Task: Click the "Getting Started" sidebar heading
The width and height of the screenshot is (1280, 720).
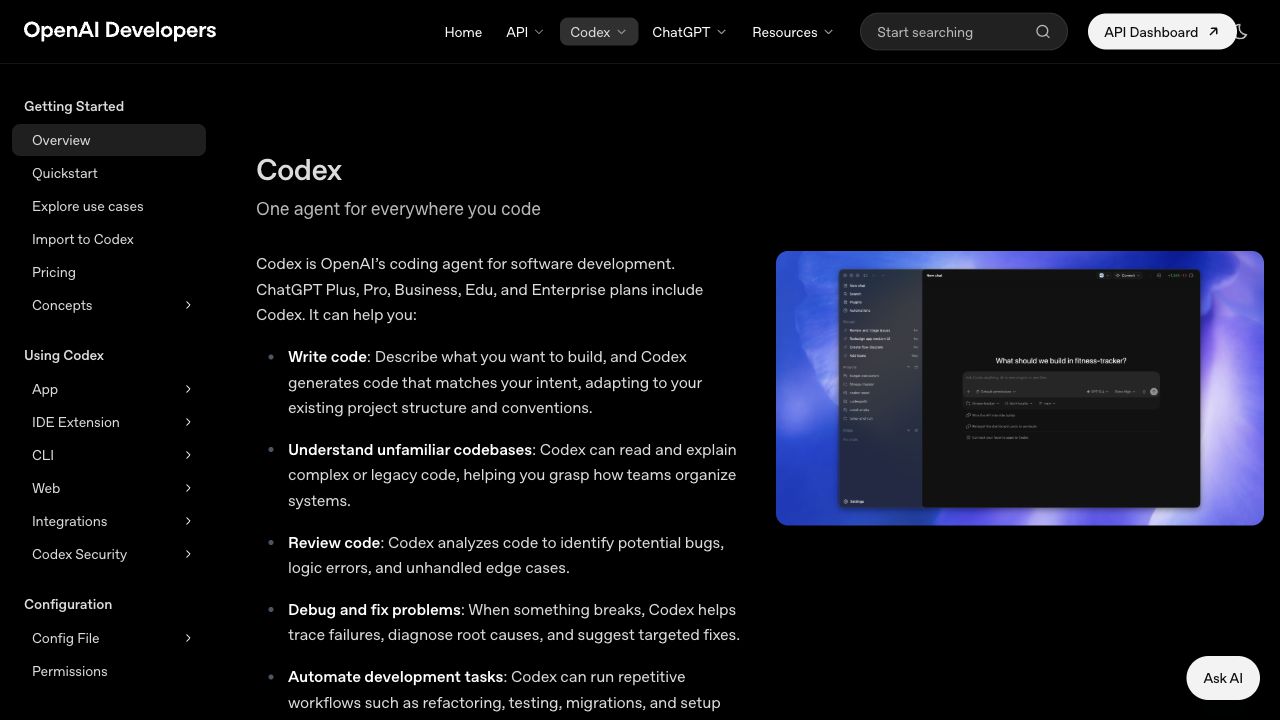Action: tap(74, 106)
